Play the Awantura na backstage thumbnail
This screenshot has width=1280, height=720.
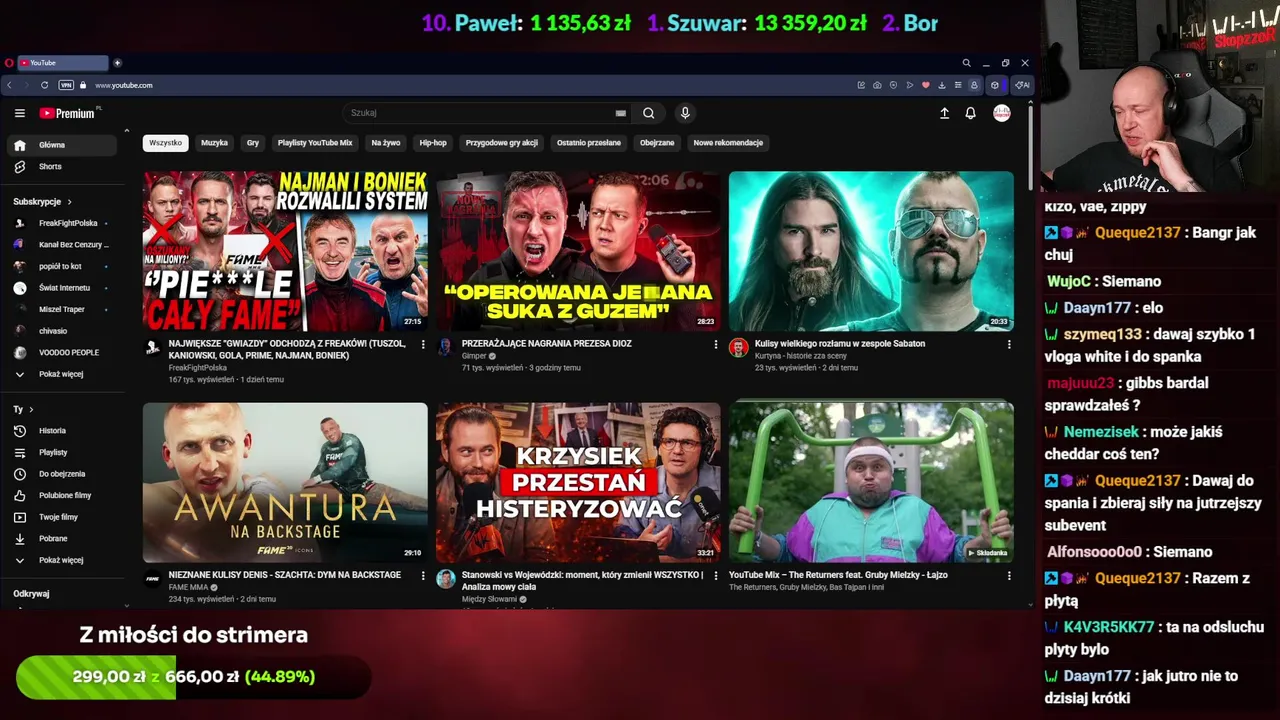(285, 483)
